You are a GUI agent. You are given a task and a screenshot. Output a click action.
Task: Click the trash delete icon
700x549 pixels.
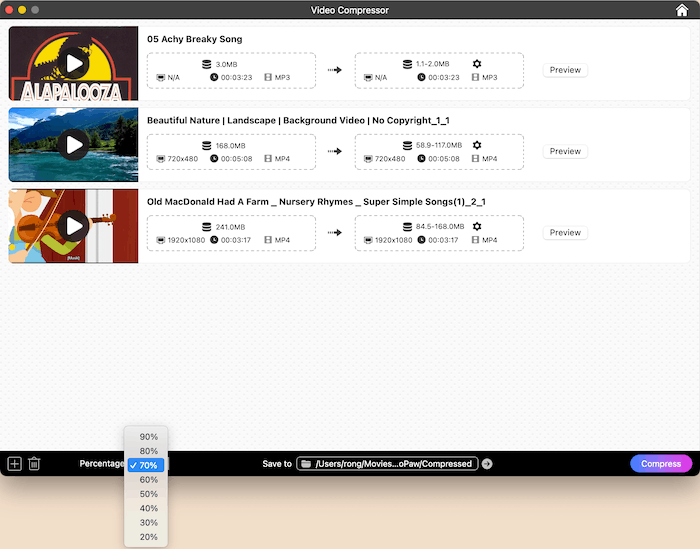click(x=34, y=464)
